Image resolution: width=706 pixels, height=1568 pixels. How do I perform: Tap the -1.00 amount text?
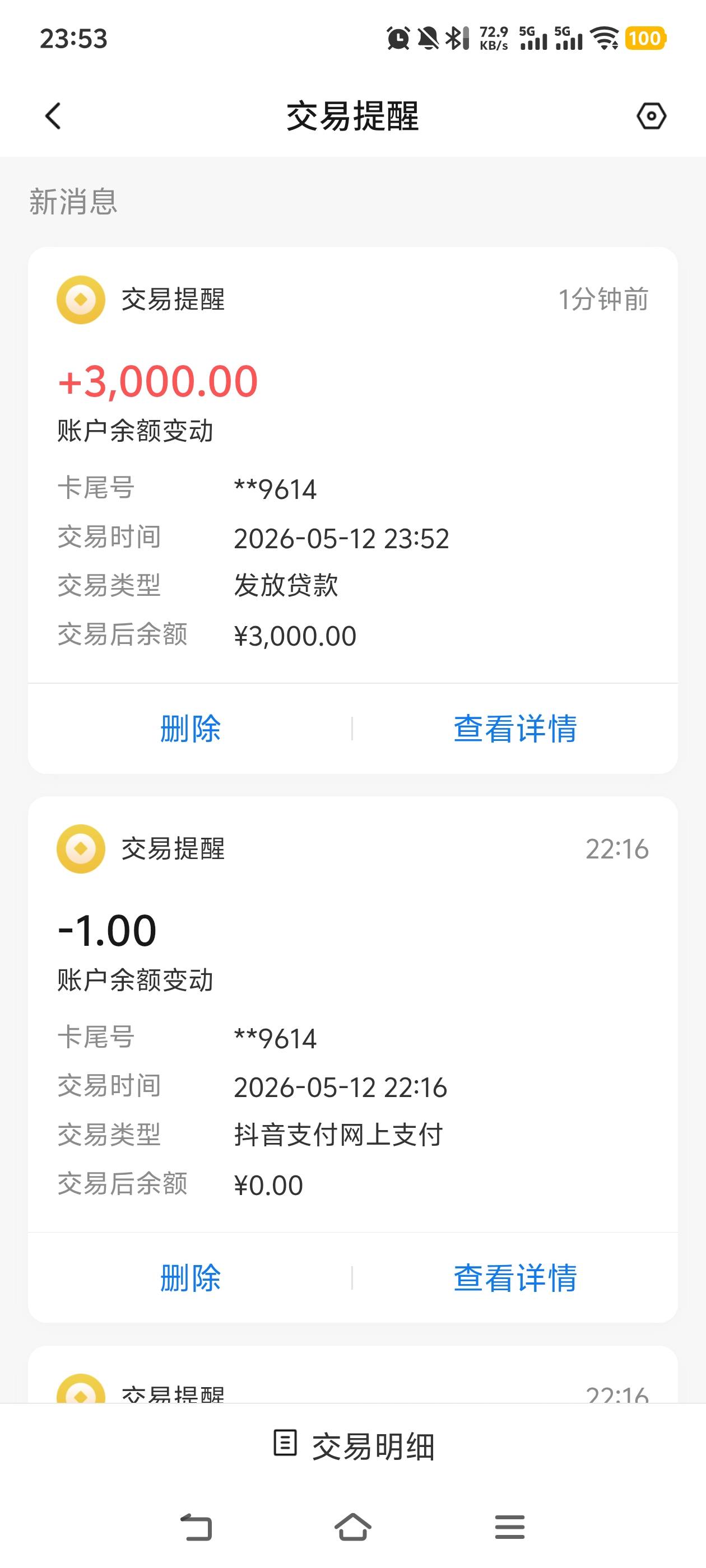pos(106,931)
